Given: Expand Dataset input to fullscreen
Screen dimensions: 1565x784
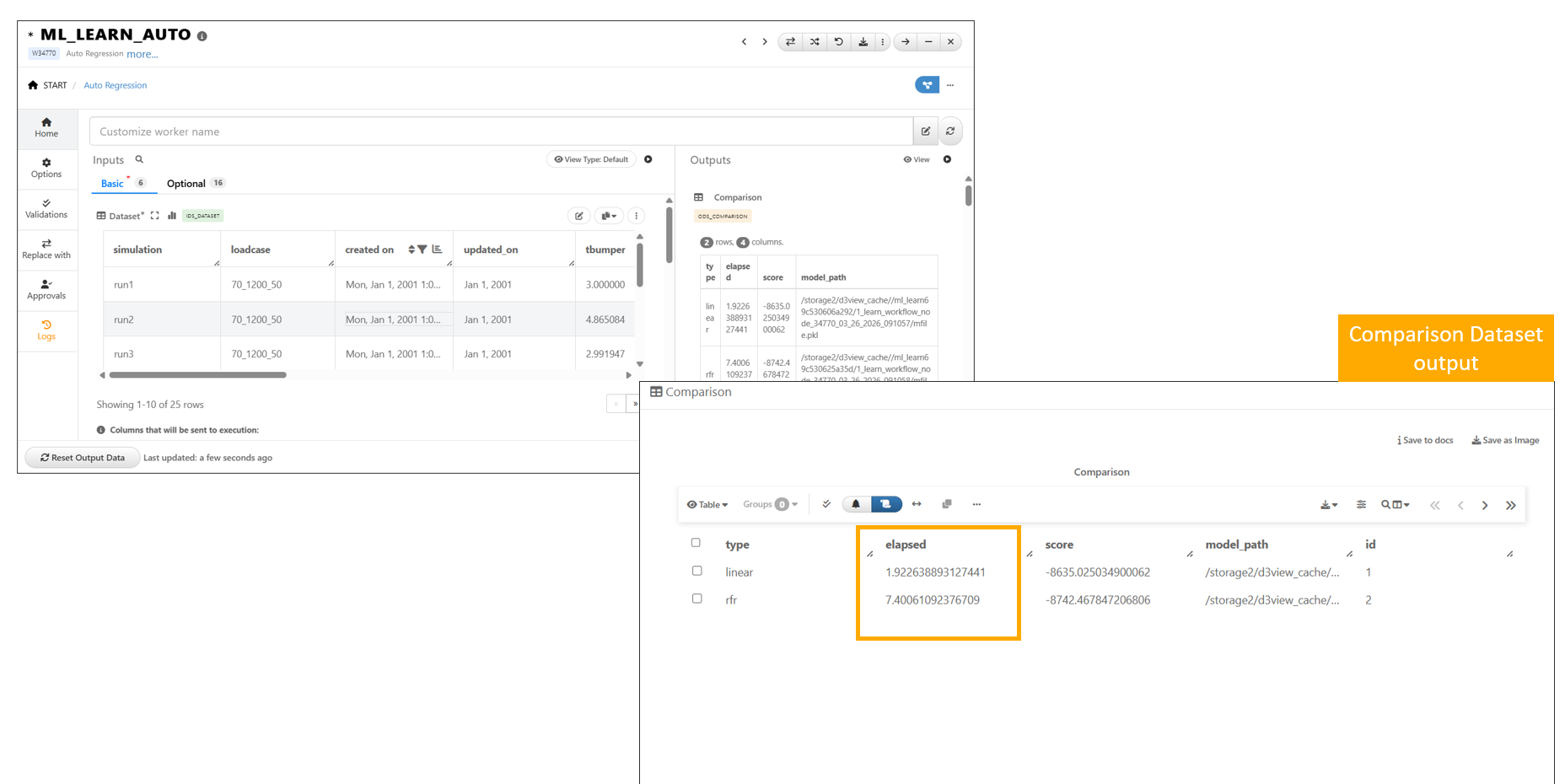Looking at the screenshot, I should 155,216.
